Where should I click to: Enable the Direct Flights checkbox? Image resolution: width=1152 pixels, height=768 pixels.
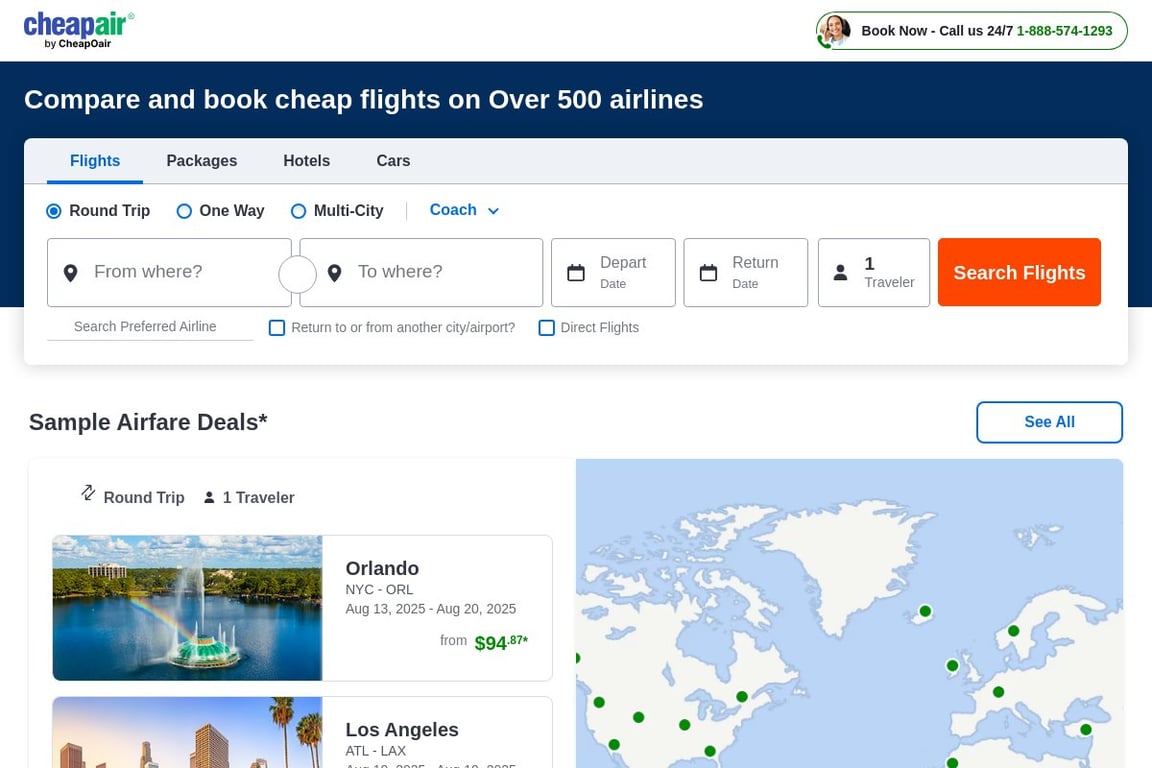click(547, 328)
